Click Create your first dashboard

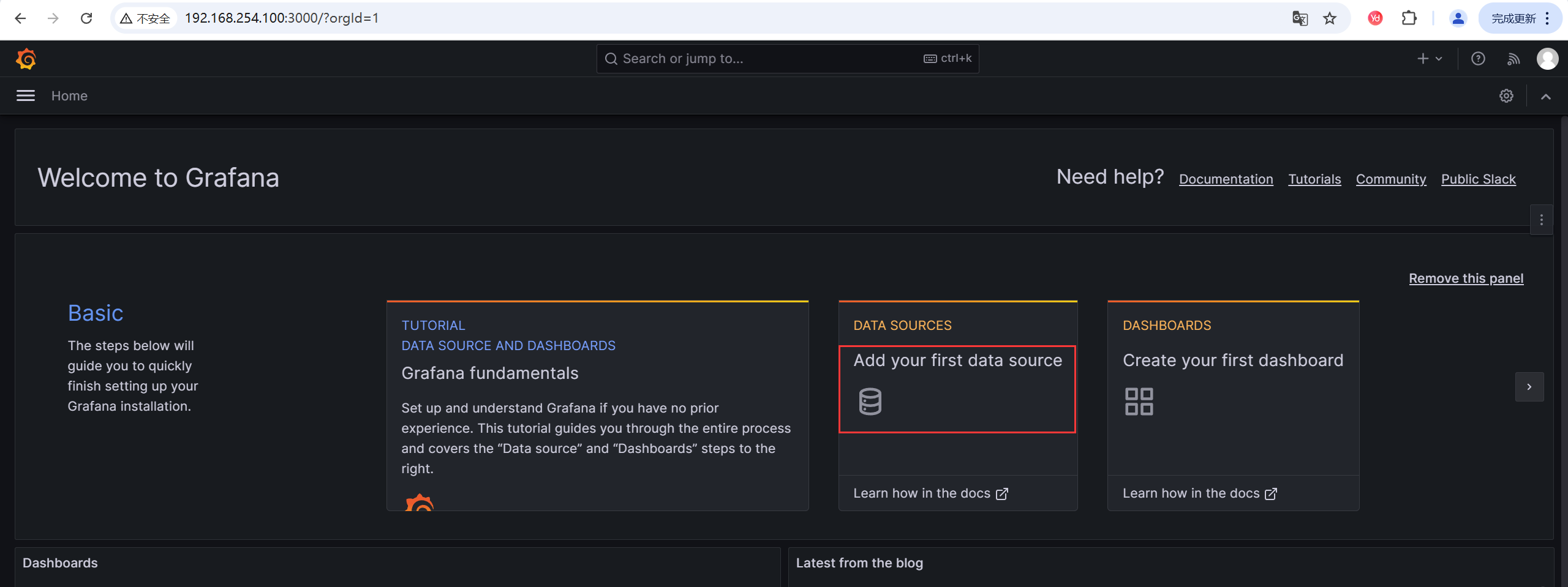tap(1232, 360)
